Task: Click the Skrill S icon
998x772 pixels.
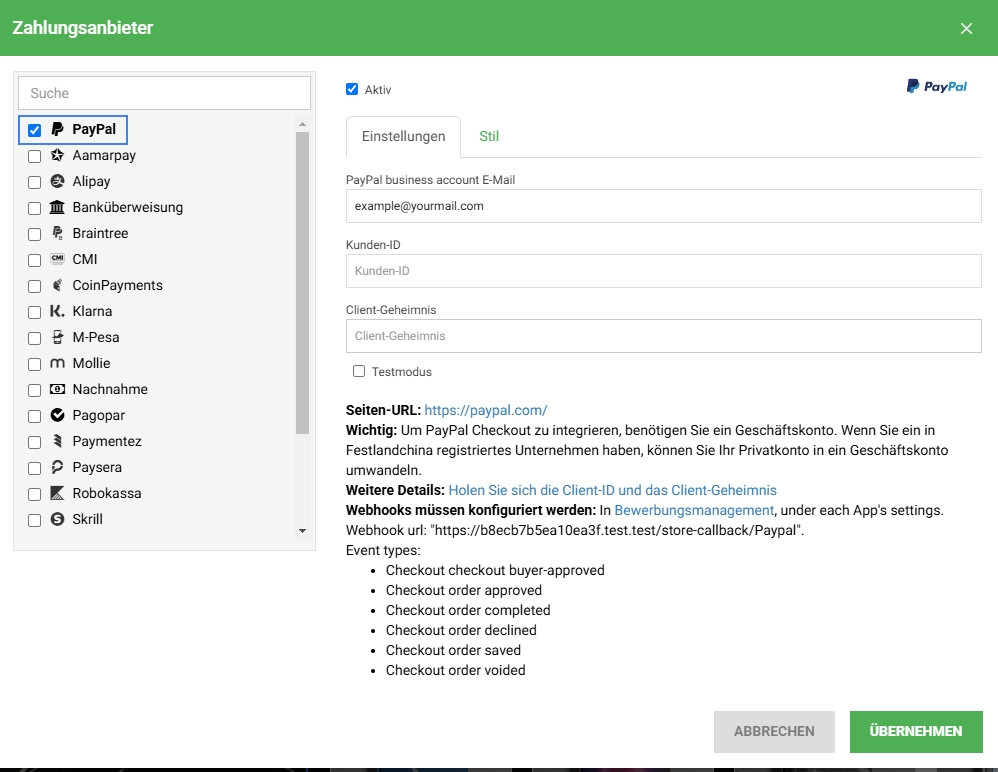Action: [57, 520]
